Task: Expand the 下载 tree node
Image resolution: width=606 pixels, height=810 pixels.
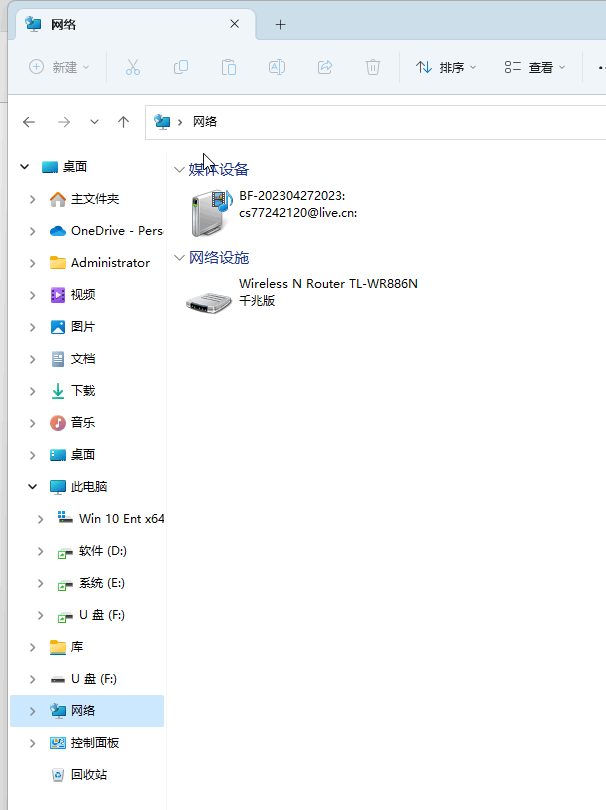Action: click(x=33, y=391)
